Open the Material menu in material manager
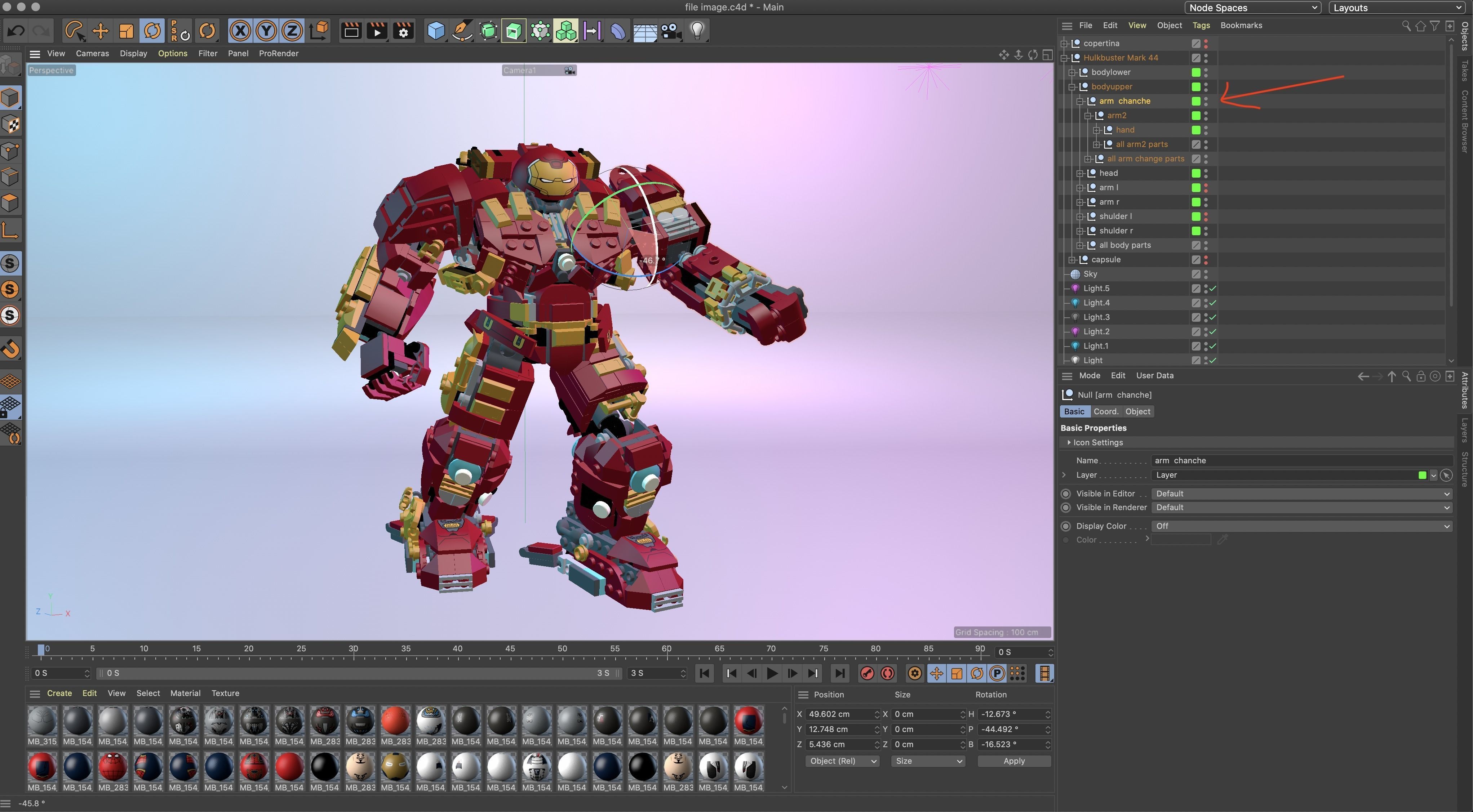The image size is (1473, 812). point(185,693)
